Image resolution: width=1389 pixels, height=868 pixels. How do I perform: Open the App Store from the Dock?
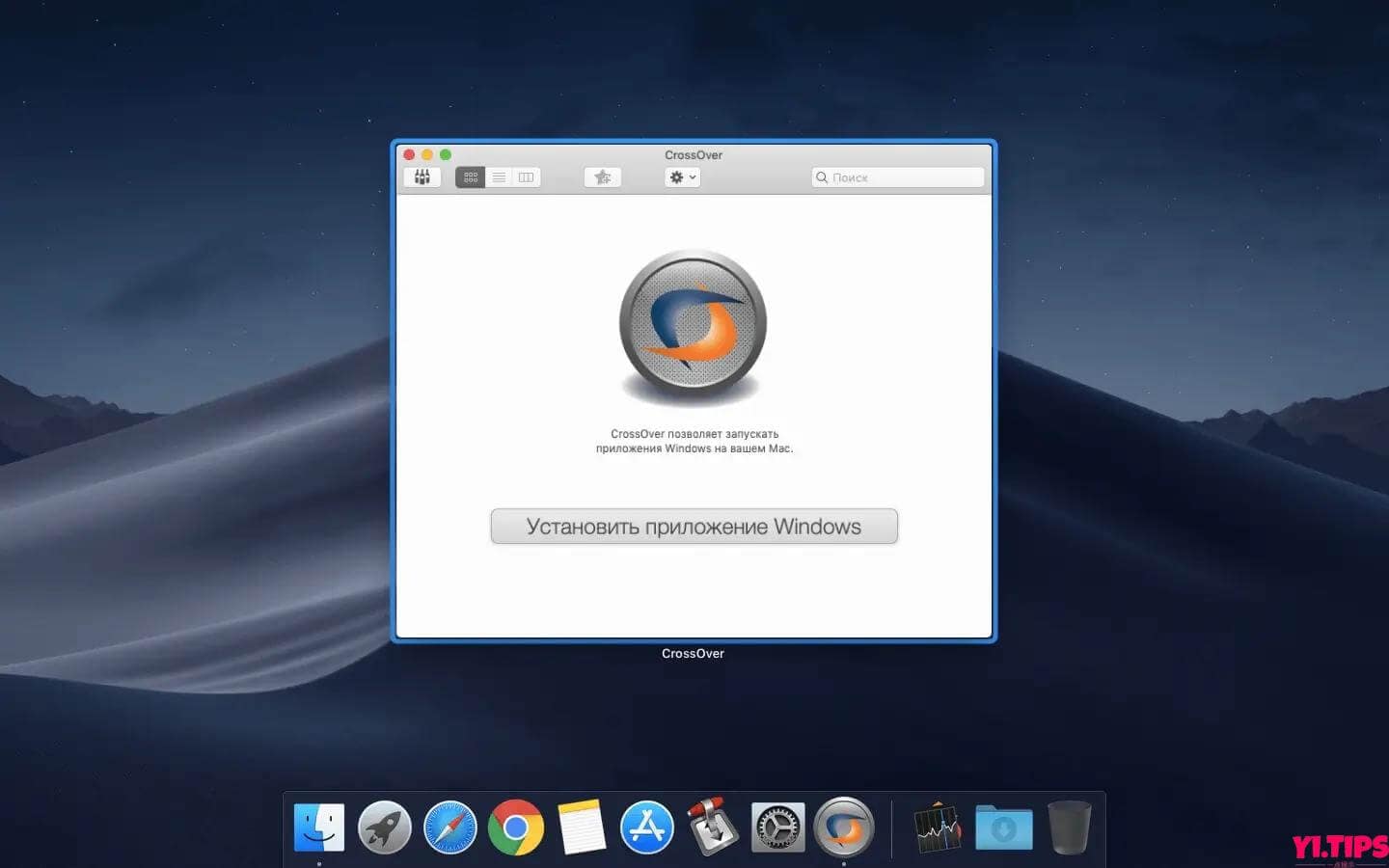(645, 827)
